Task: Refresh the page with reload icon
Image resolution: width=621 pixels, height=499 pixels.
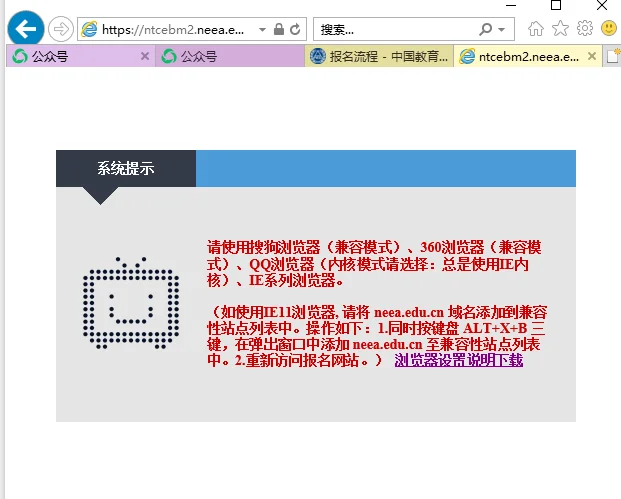Action: [295, 29]
